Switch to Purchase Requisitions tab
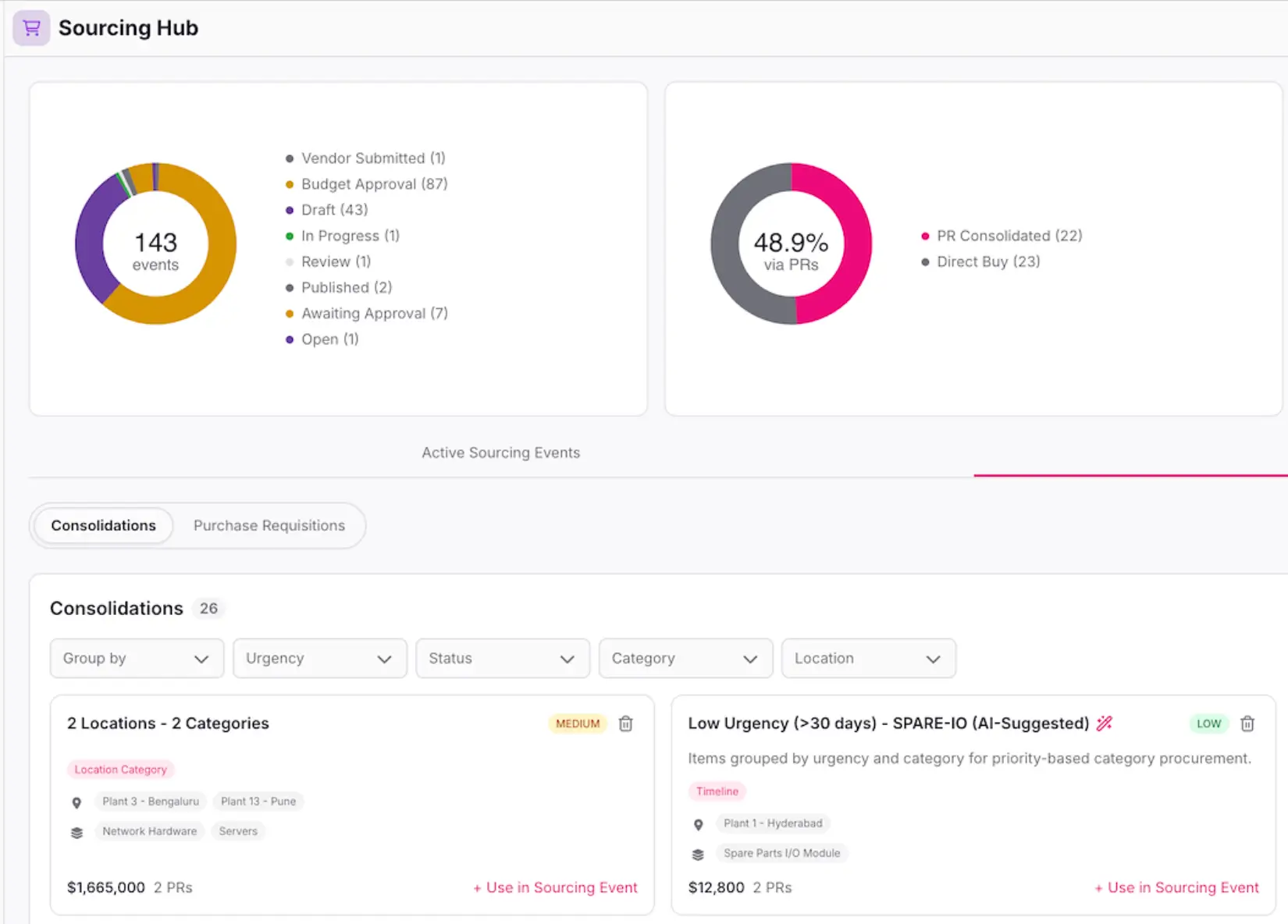Screen dimensions: 1288x924 click(x=269, y=525)
